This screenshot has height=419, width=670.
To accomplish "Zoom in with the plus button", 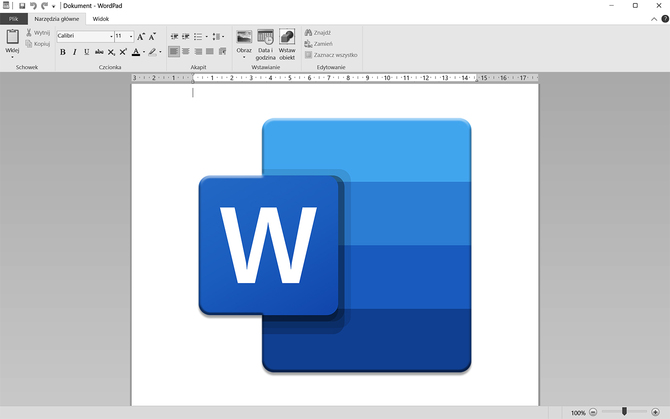I will (655, 412).
